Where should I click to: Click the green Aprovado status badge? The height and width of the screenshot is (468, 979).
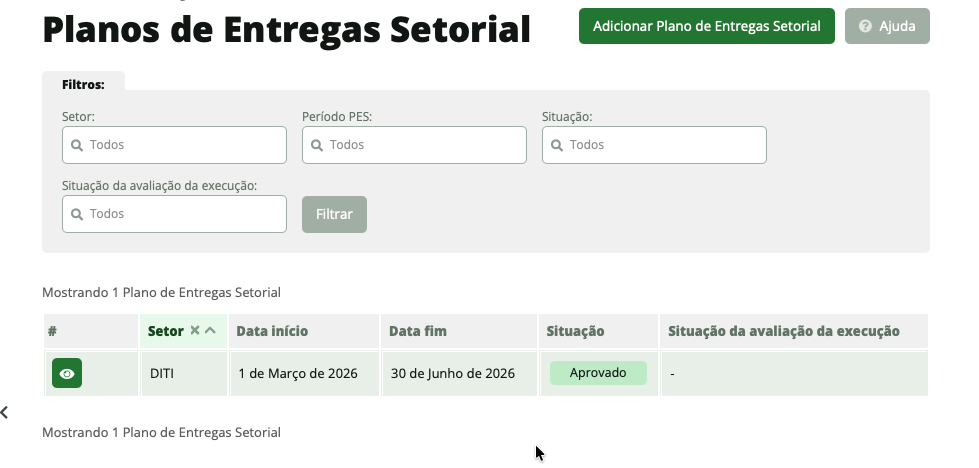(598, 373)
